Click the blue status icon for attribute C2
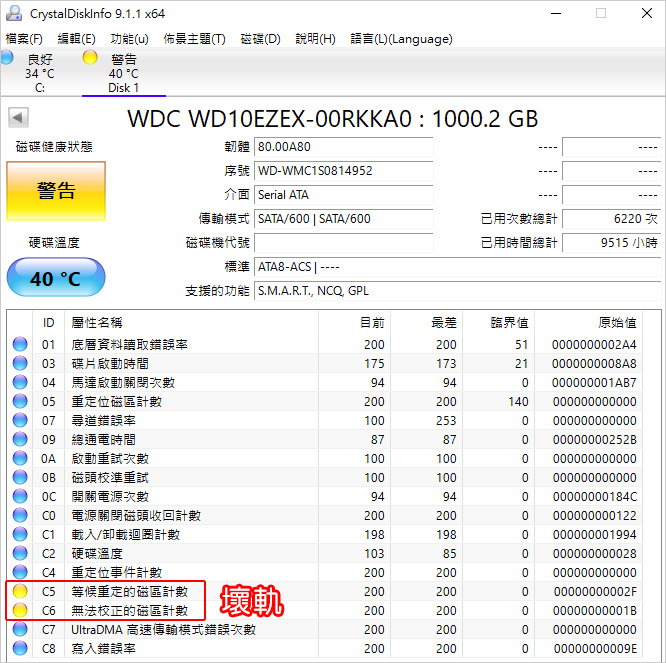This screenshot has height=663, width=666. pos(20,553)
